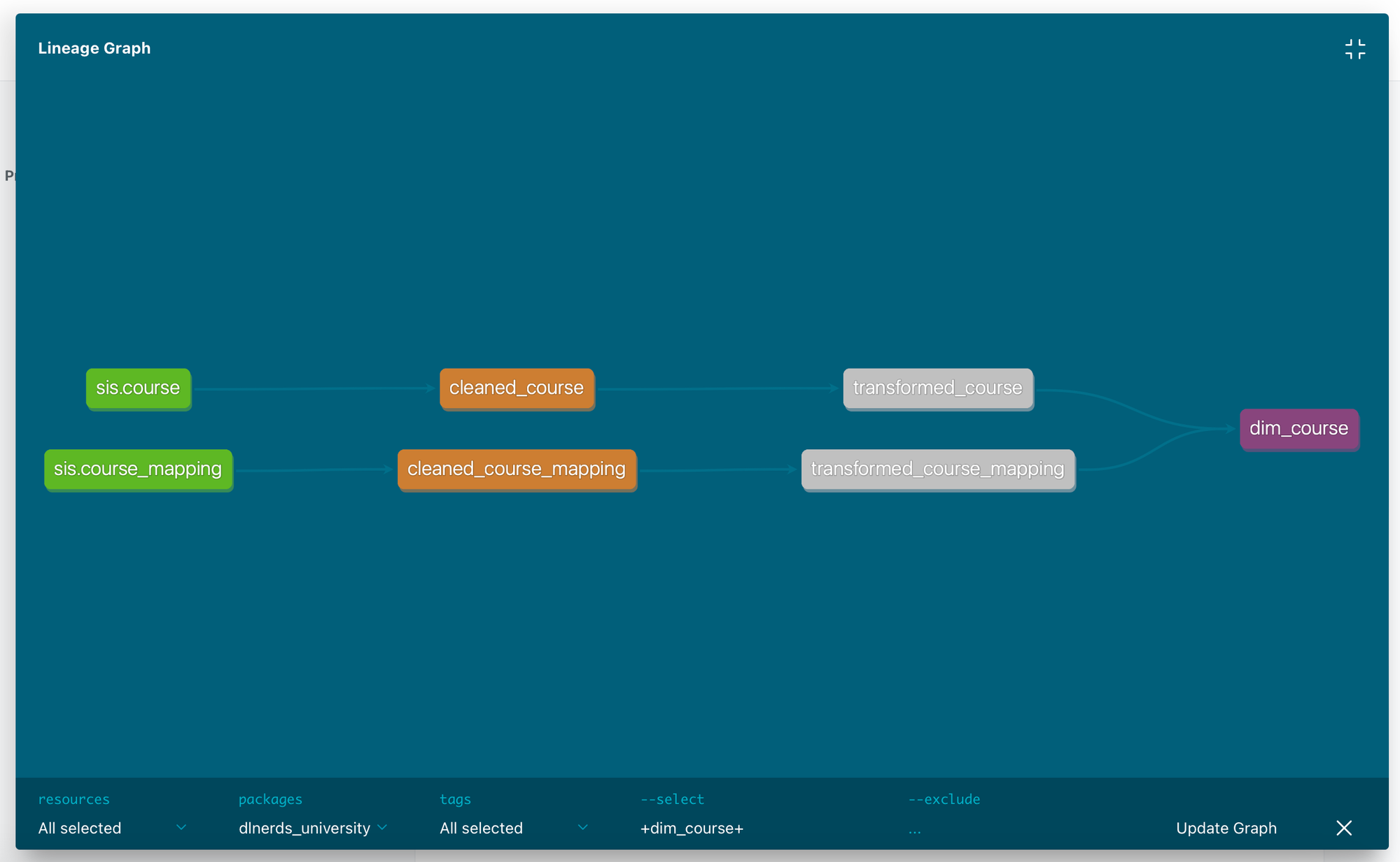
Task: Click the resources filter label
Action: [73, 799]
